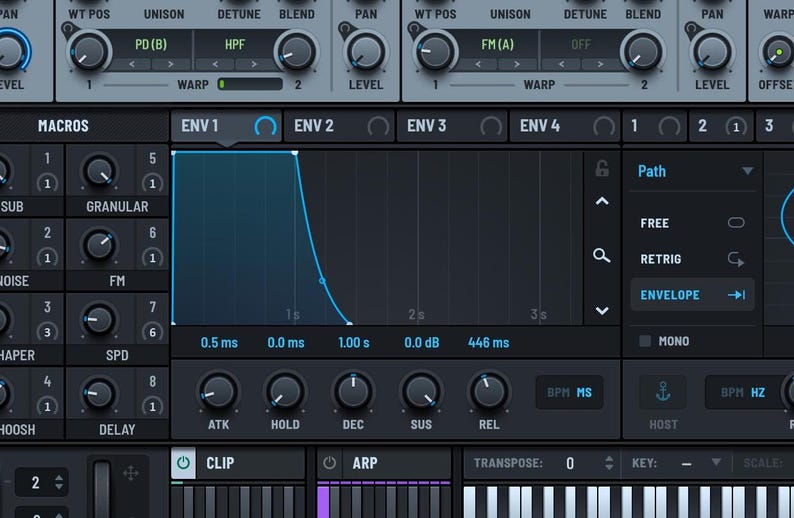Click the FM macro knob
This screenshot has width=794, height=518.
99,245
